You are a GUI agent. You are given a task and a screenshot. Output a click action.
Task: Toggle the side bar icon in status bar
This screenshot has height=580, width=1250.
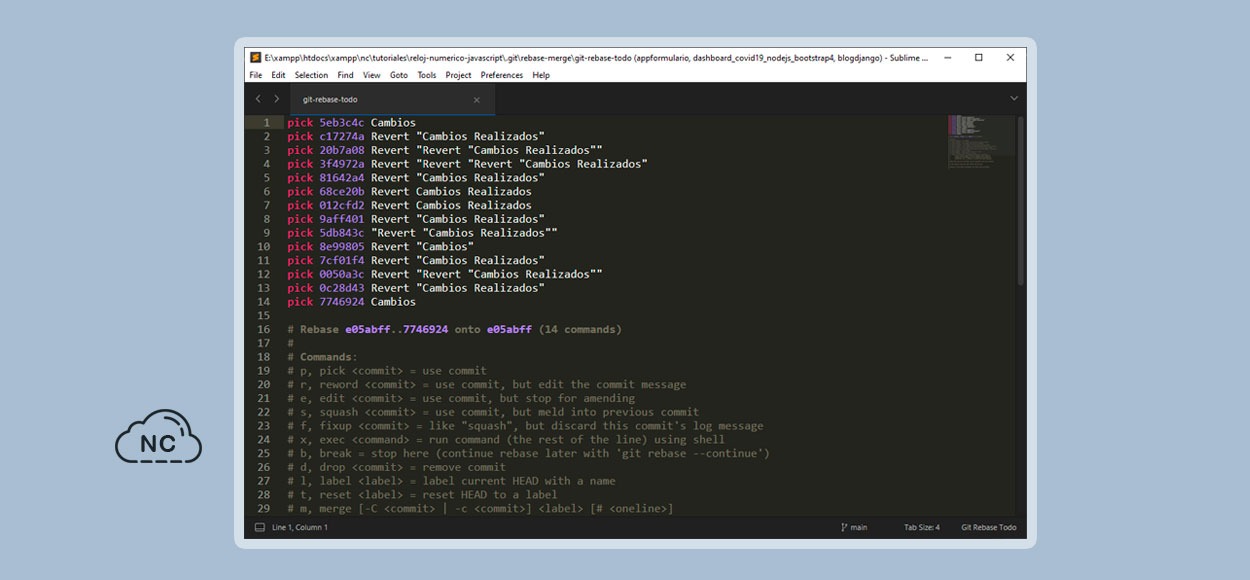point(259,527)
